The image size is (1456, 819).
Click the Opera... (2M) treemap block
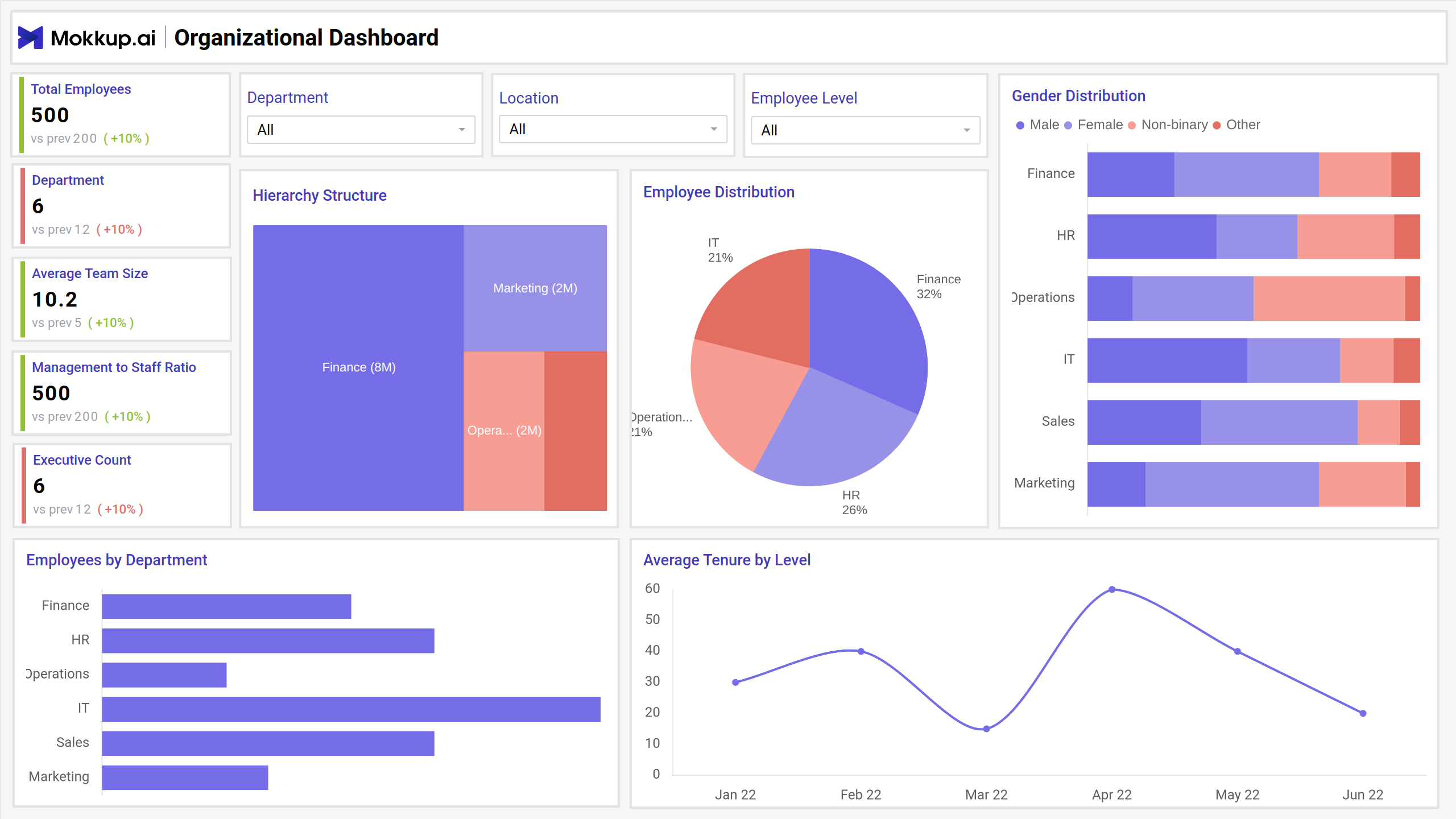[504, 431]
